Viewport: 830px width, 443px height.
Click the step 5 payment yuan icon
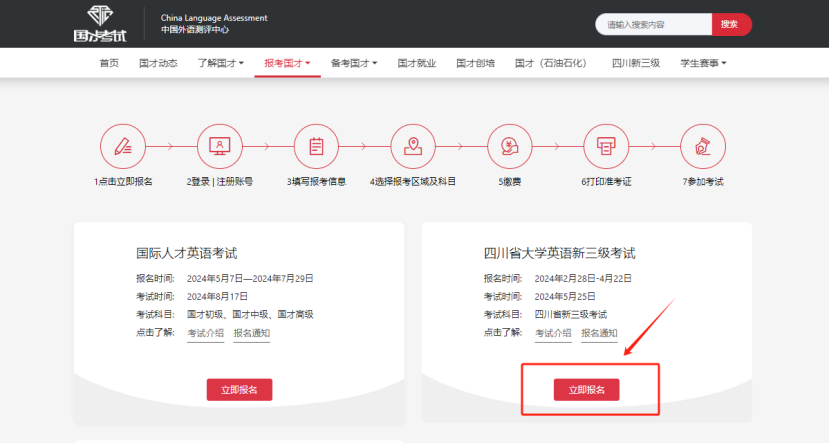coord(509,147)
